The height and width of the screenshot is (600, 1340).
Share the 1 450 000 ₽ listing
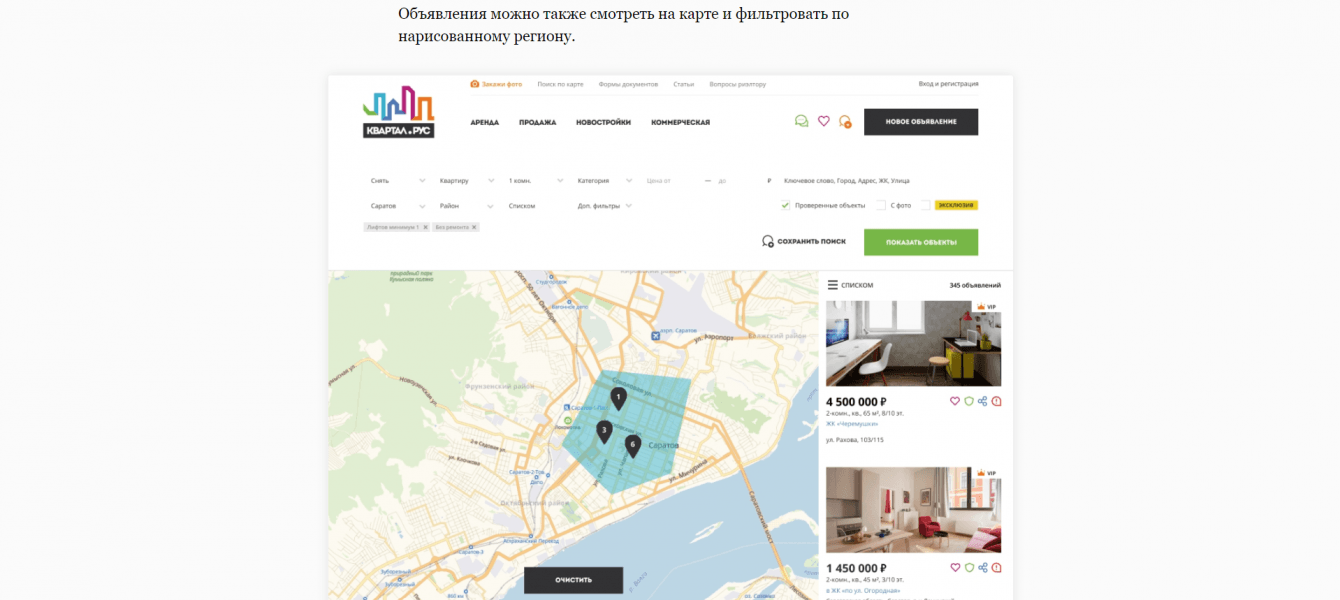coord(983,568)
